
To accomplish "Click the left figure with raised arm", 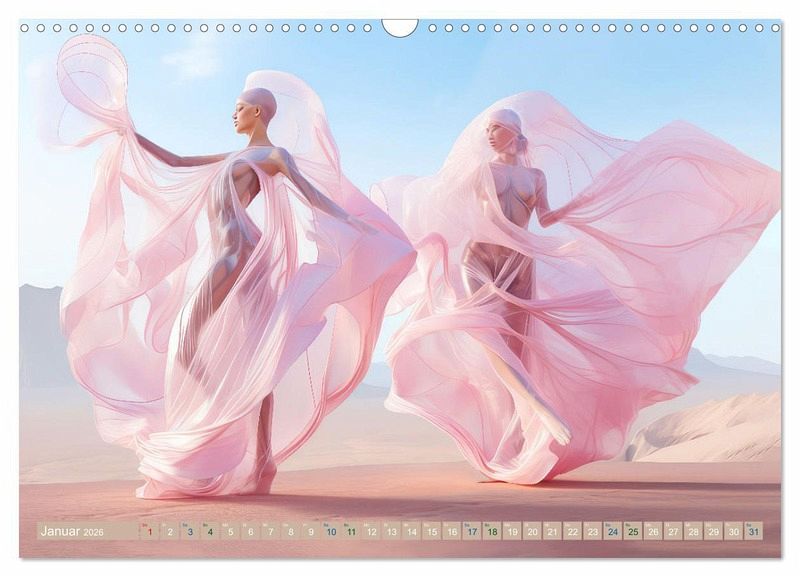I will pyautogui.click(x=240, y=250).
